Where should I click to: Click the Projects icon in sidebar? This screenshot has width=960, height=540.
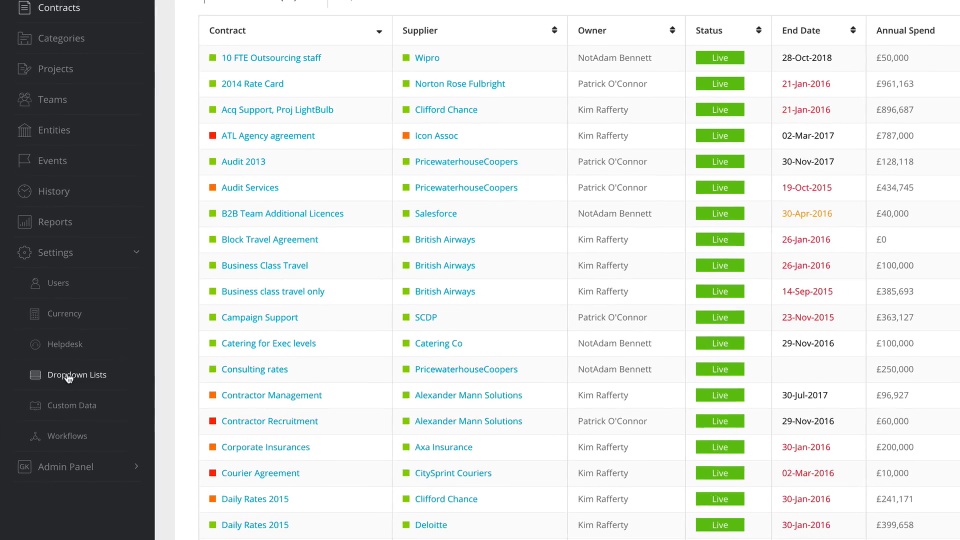[24, 69]
